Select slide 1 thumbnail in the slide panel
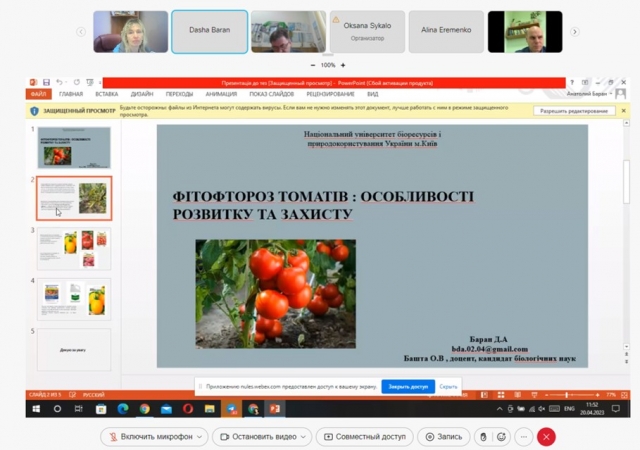 74,147
